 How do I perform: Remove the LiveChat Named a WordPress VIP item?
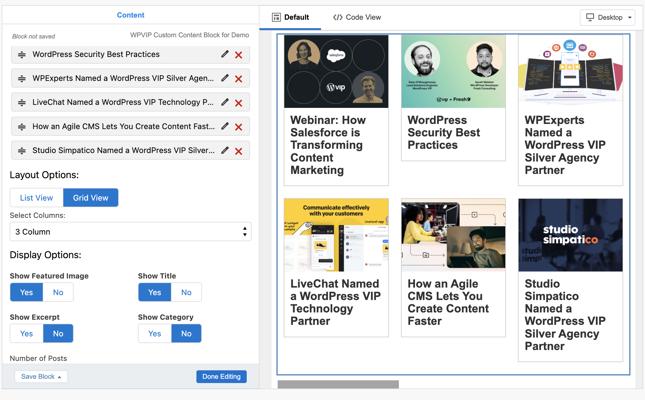coord(239,103)
